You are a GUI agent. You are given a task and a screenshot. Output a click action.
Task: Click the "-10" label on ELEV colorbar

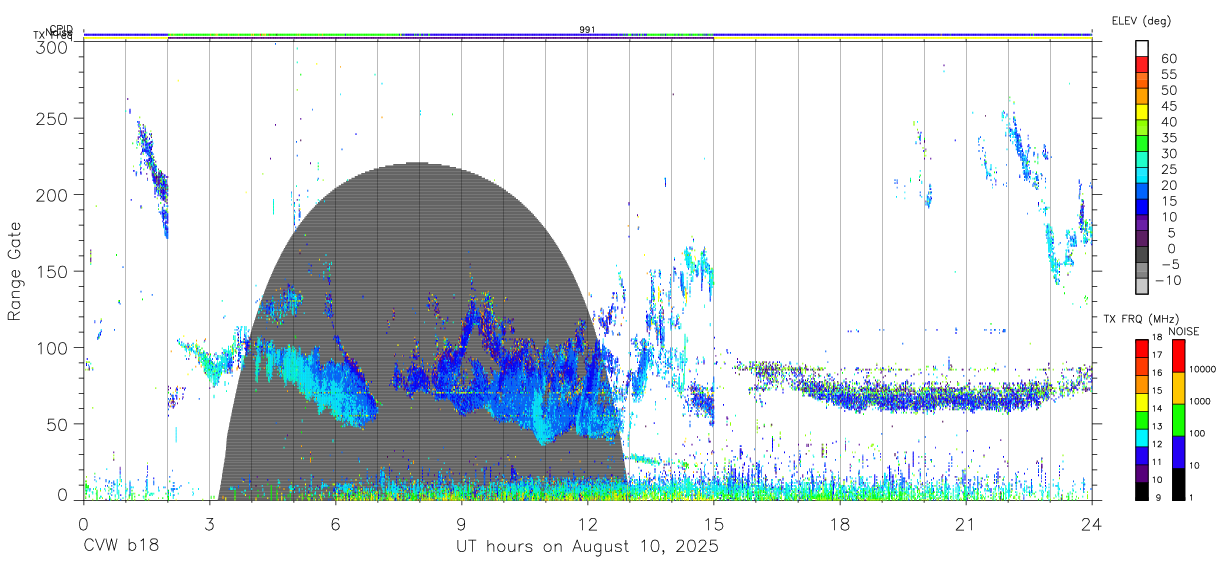click(x=1167, y=281)
